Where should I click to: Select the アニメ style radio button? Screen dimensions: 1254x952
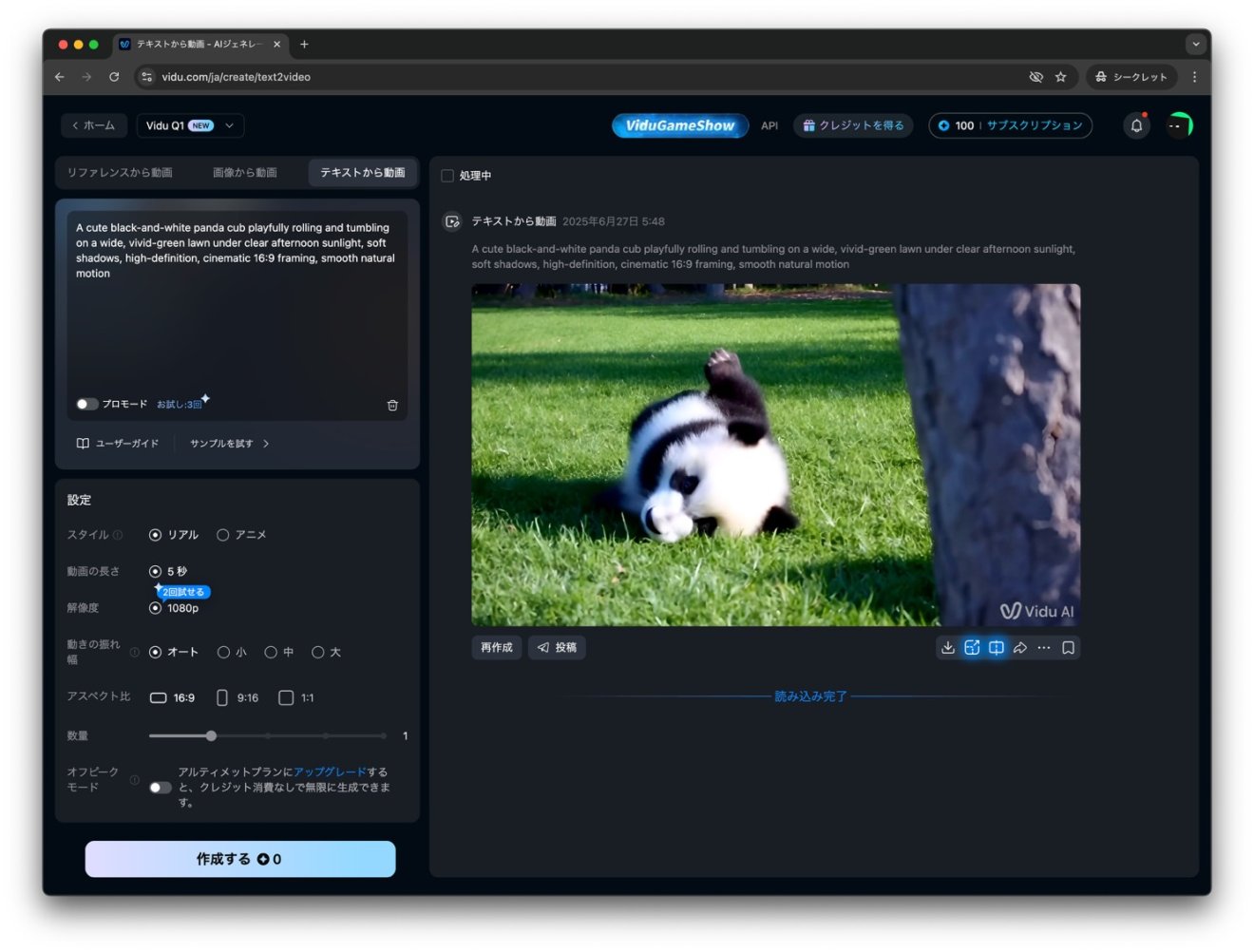coord(223,535)
